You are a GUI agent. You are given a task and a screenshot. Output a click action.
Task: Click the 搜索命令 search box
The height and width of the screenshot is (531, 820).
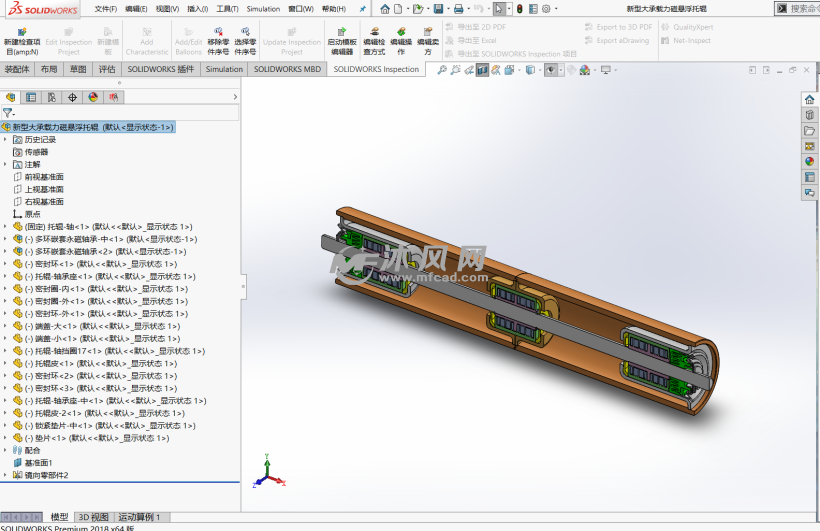[800, 8]
